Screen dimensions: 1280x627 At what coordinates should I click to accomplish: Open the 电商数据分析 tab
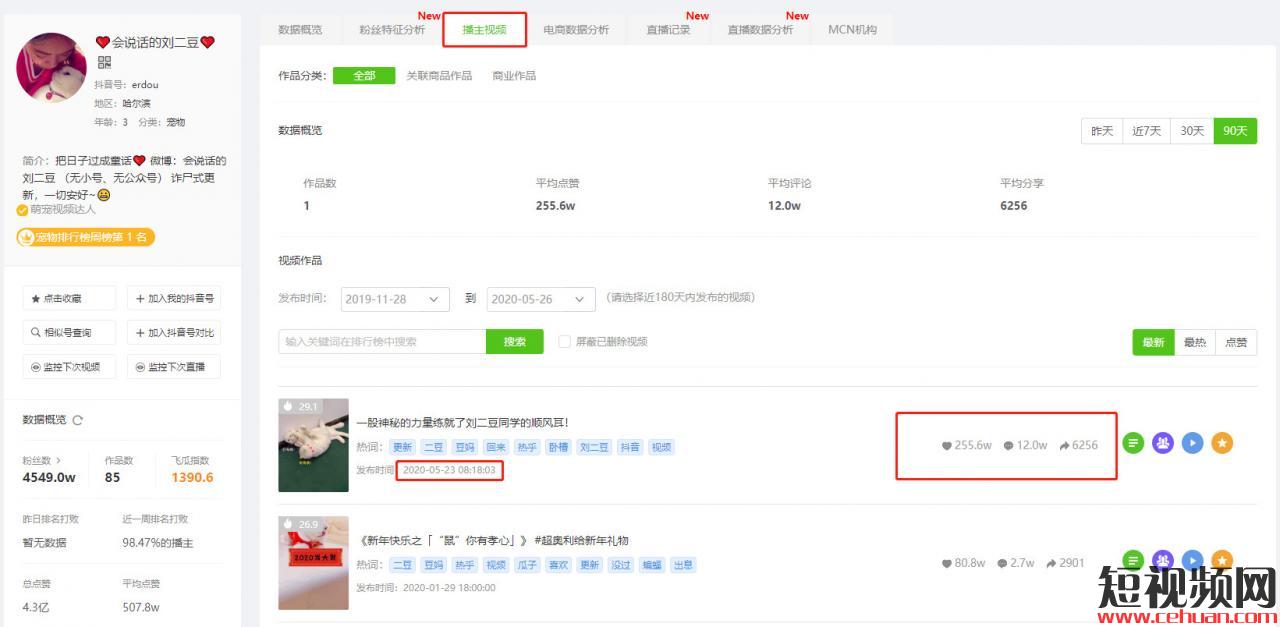coord(576,30)
